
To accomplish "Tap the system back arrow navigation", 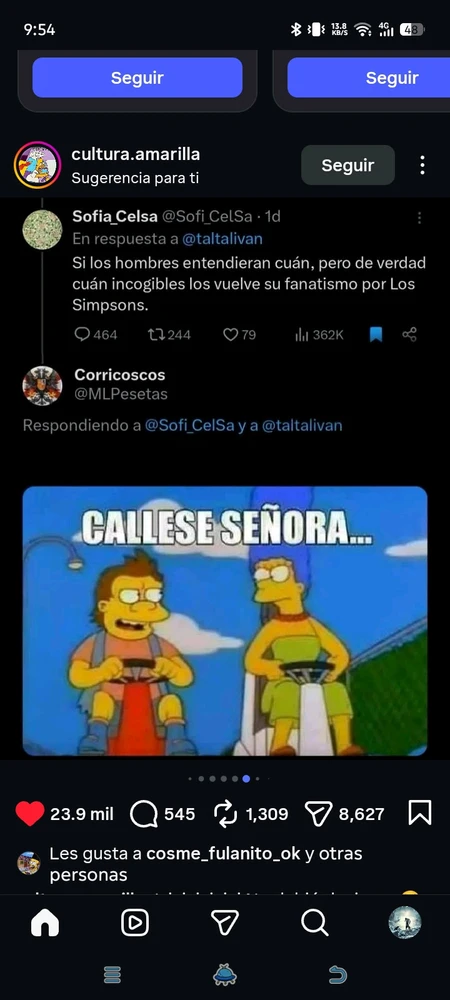I will coord(337,974).
